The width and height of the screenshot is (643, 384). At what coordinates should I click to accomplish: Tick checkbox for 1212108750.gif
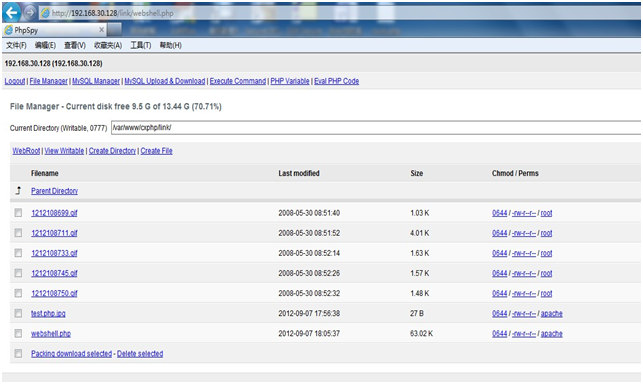pyautogui.click(x=18, y=293)
